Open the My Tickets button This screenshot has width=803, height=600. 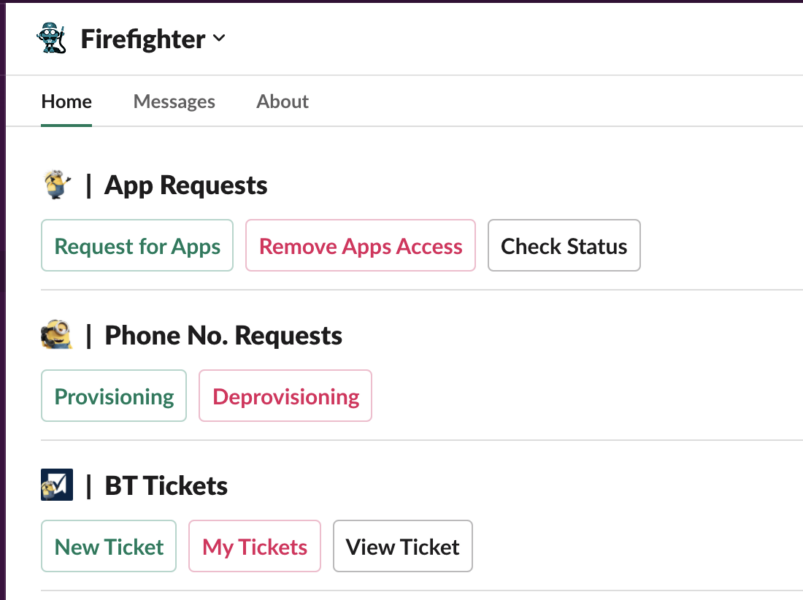pyautogui.click(x=254, y=546)
